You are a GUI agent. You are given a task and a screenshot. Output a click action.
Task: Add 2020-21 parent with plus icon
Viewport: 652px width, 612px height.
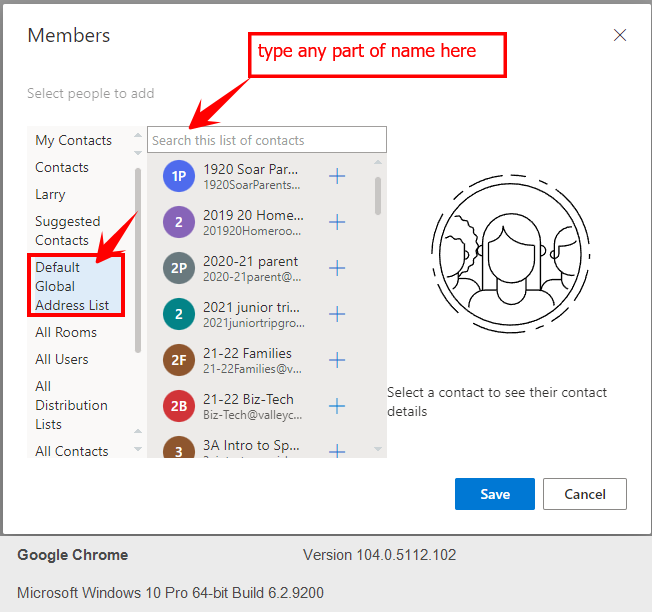(337, 268)
